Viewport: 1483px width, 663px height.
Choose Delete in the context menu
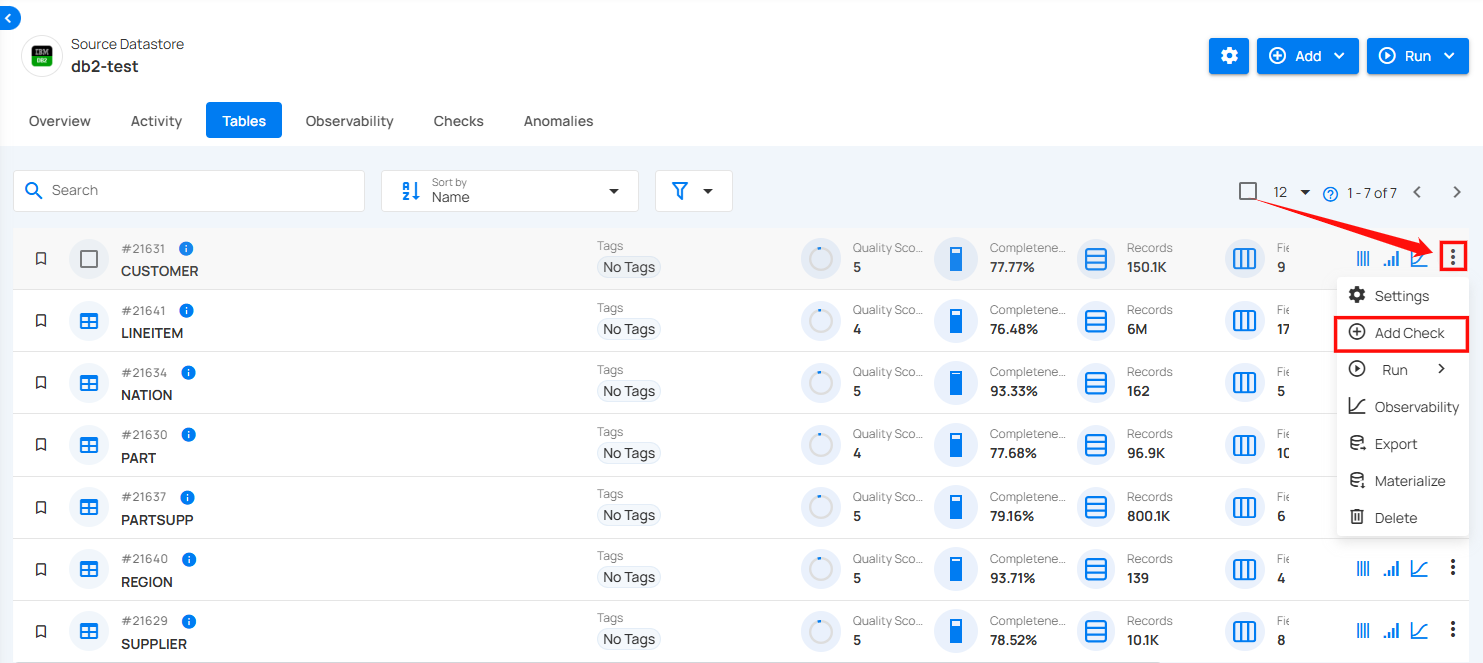pyautogui.click(x=1395, y=518)
